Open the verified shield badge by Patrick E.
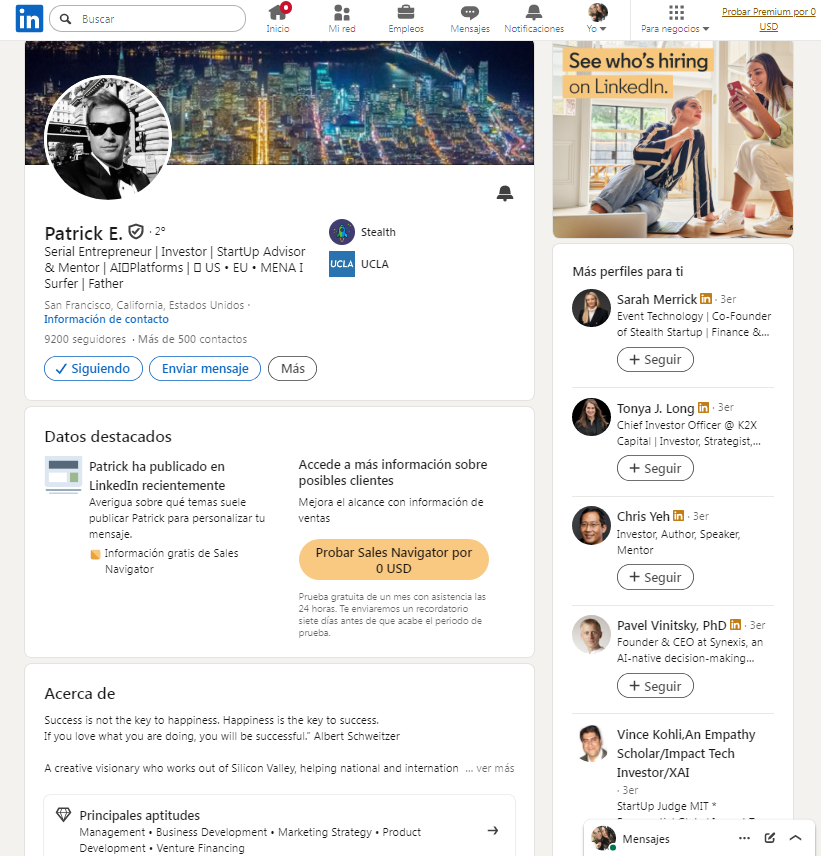This screenshot has height=856, width=821. tap(136, 232)
